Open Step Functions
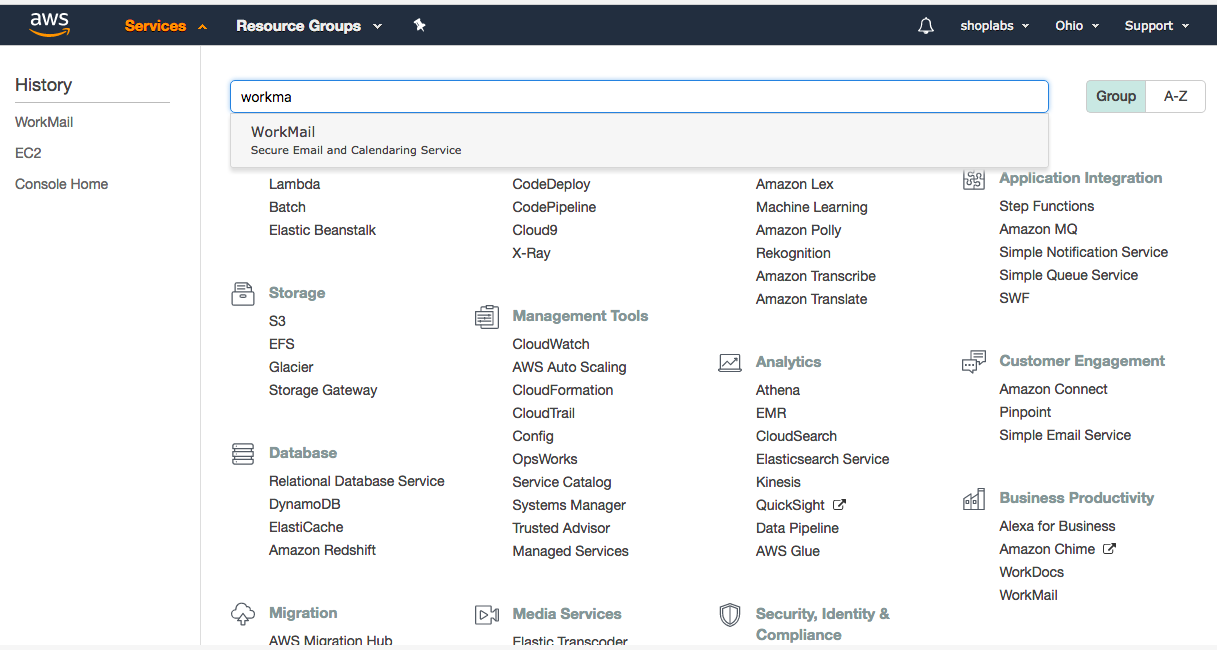The image size is (1217, 650). pyautogui.click(x=1046, y=206)
